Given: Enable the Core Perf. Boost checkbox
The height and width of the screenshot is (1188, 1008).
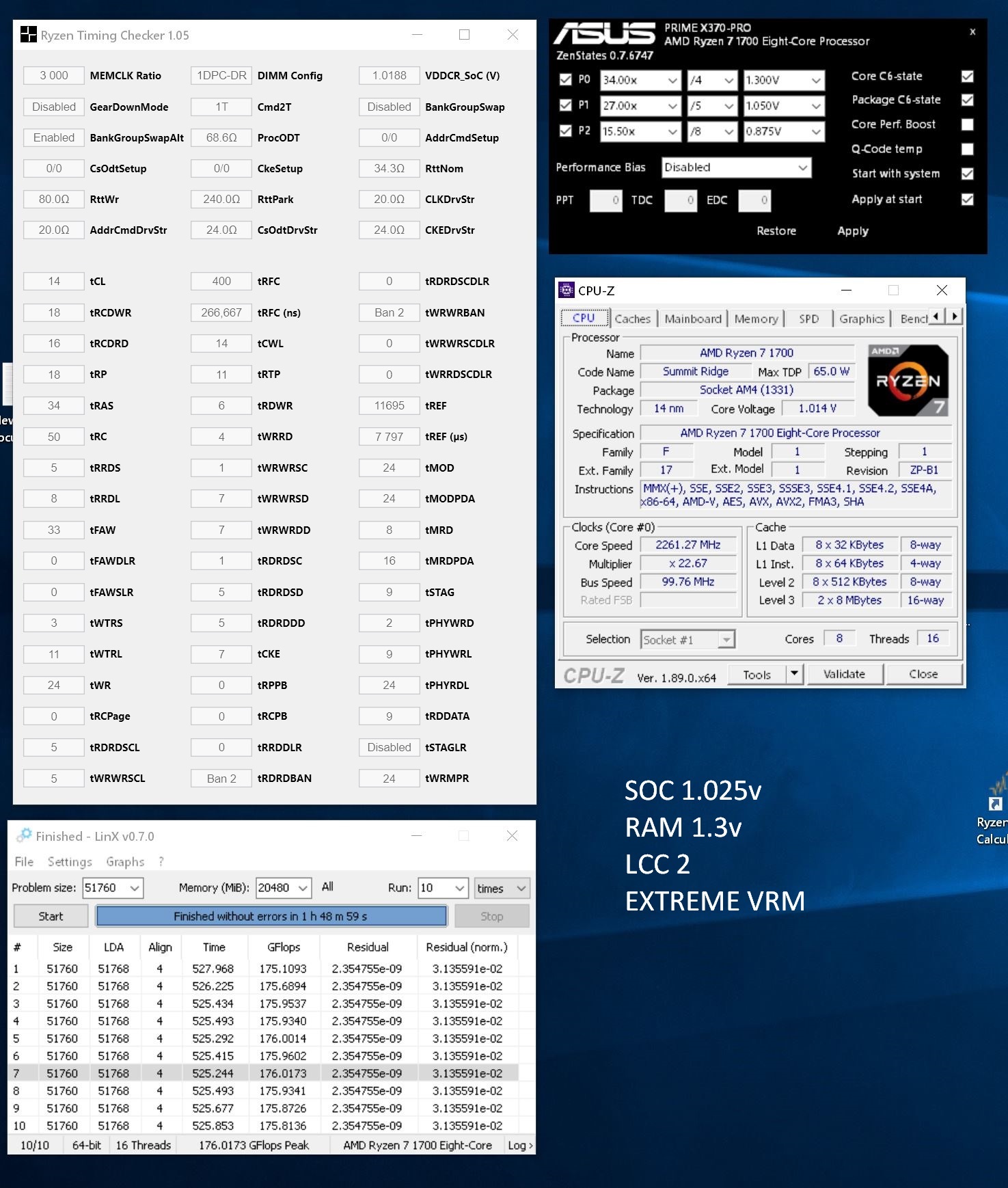Looking at the screenshot, I should (967, 124).
